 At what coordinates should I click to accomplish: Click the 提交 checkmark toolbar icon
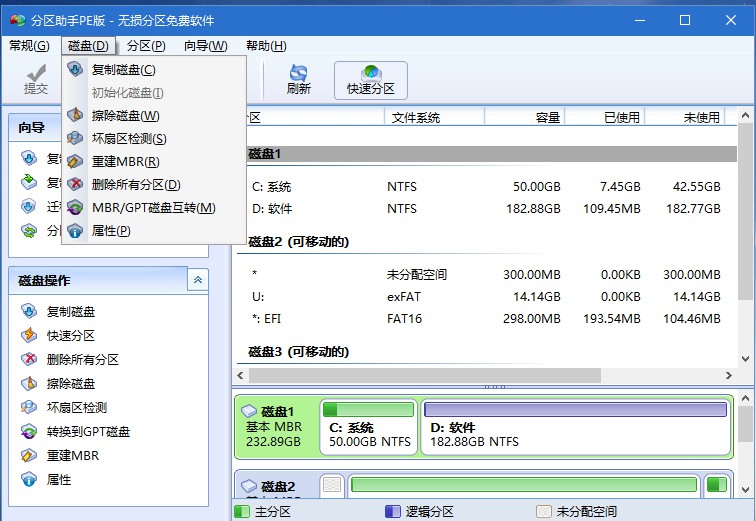(36, 73)
